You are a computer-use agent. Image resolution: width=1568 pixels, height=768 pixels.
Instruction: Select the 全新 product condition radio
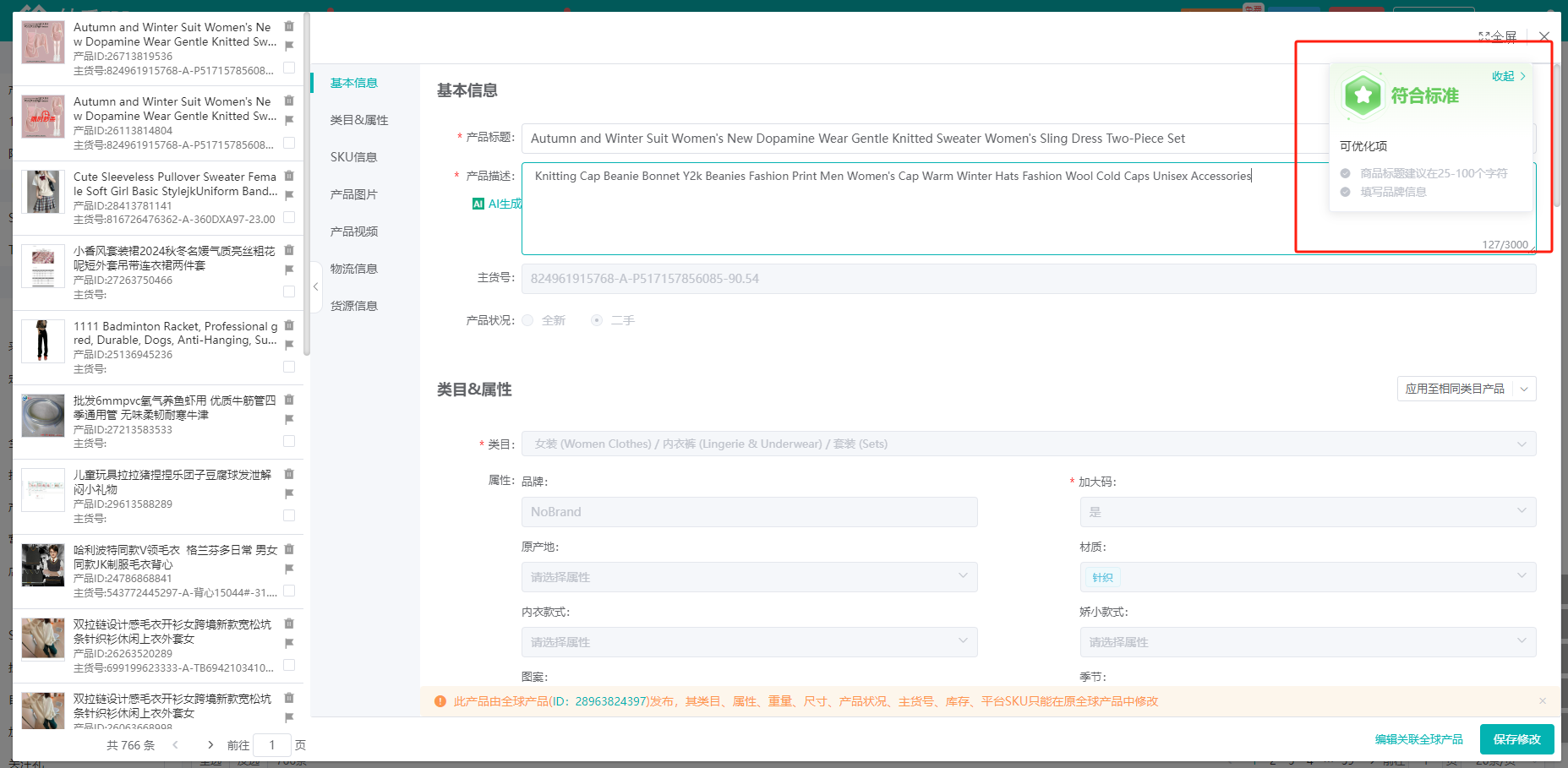click(528, 320)
